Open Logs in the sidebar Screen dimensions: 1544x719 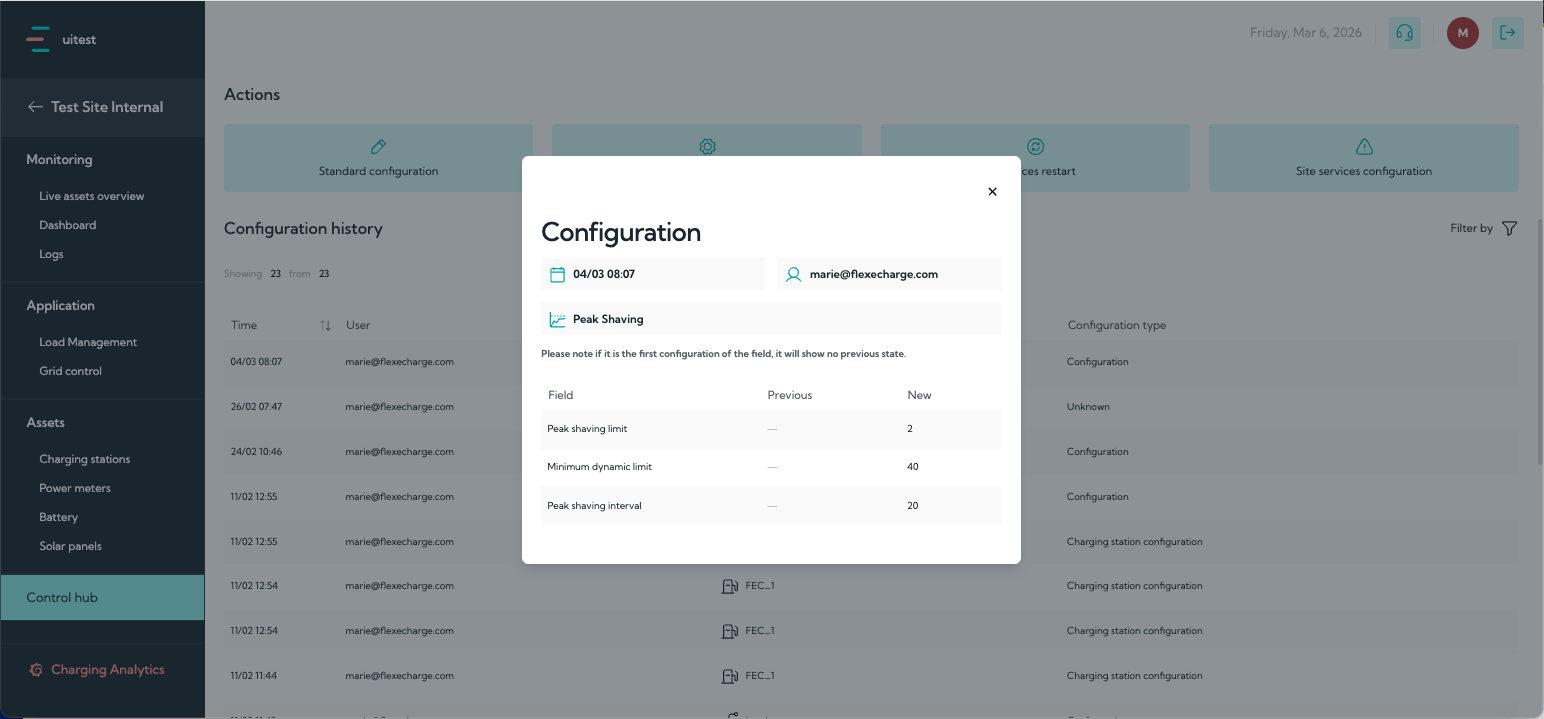(x=51, y=254)
